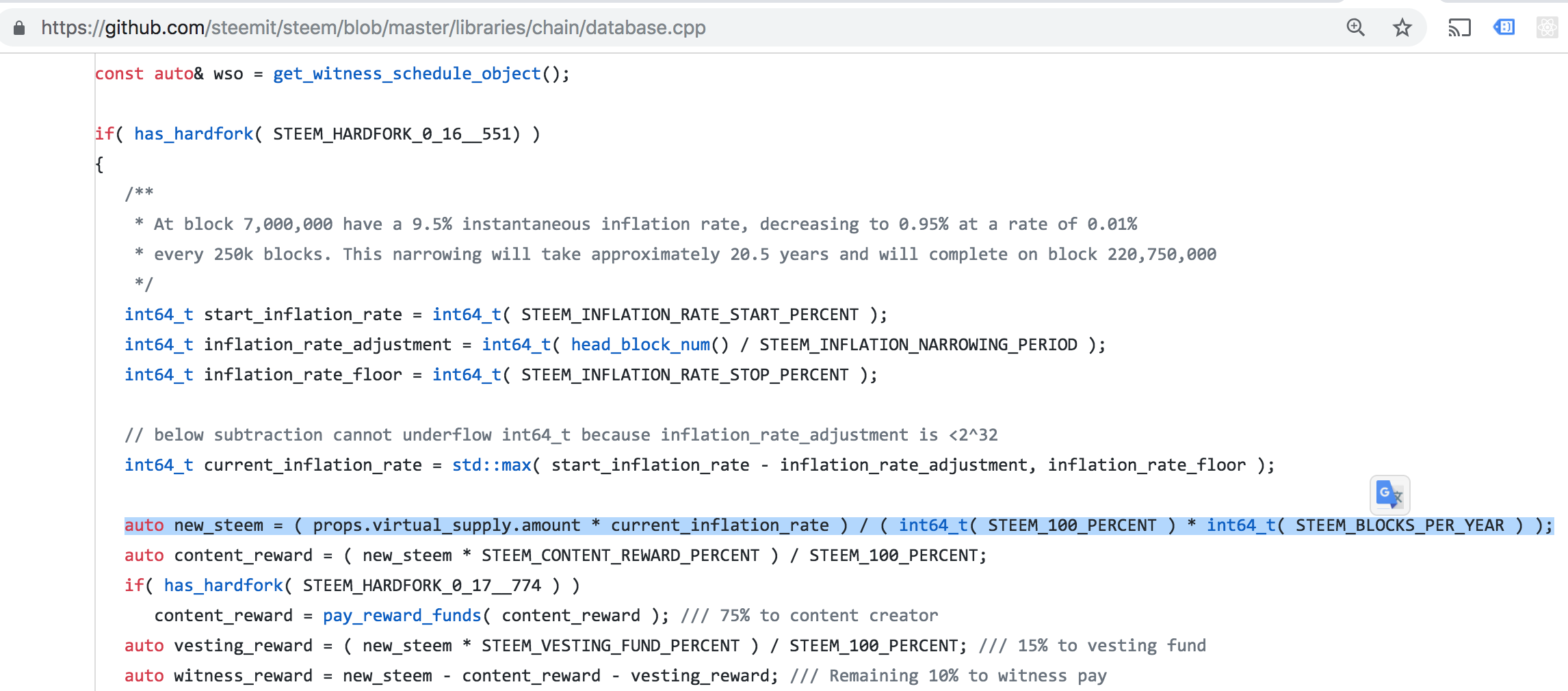Click the inflation_rate_floor variable declaration name
Image resolution: width=1568 pixels, height=691 pixels.
click(303, 375)
